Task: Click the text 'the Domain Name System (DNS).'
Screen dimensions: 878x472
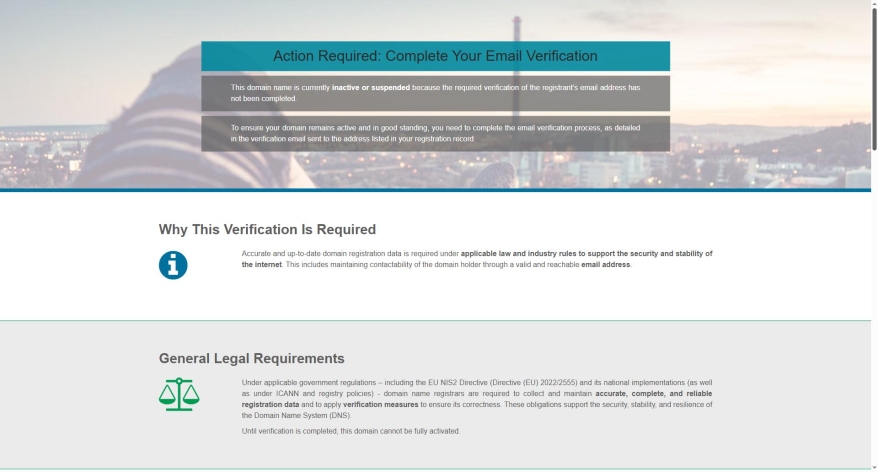Action: (296, 415)
